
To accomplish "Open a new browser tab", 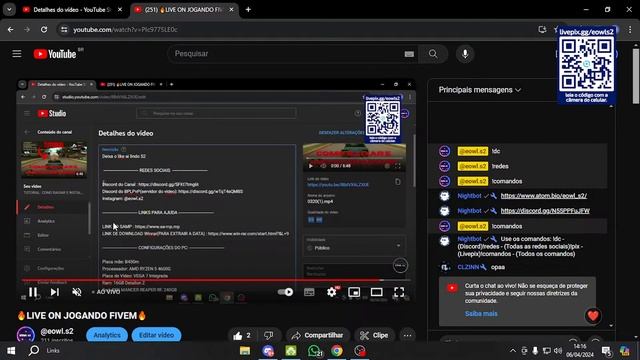I will tap(248, 9).
